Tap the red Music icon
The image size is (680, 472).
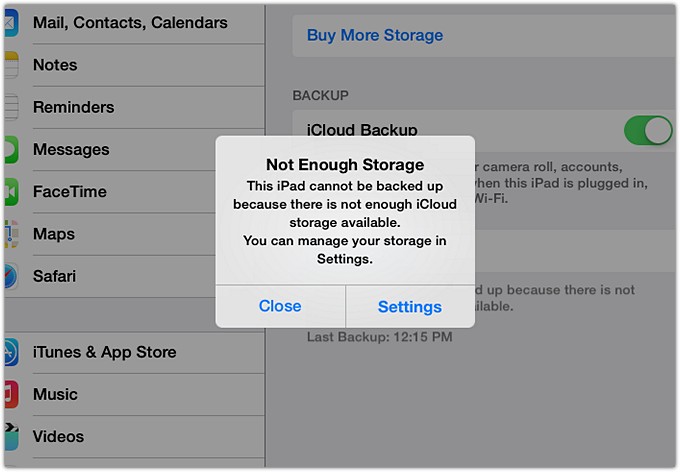[x=10, y=394]
